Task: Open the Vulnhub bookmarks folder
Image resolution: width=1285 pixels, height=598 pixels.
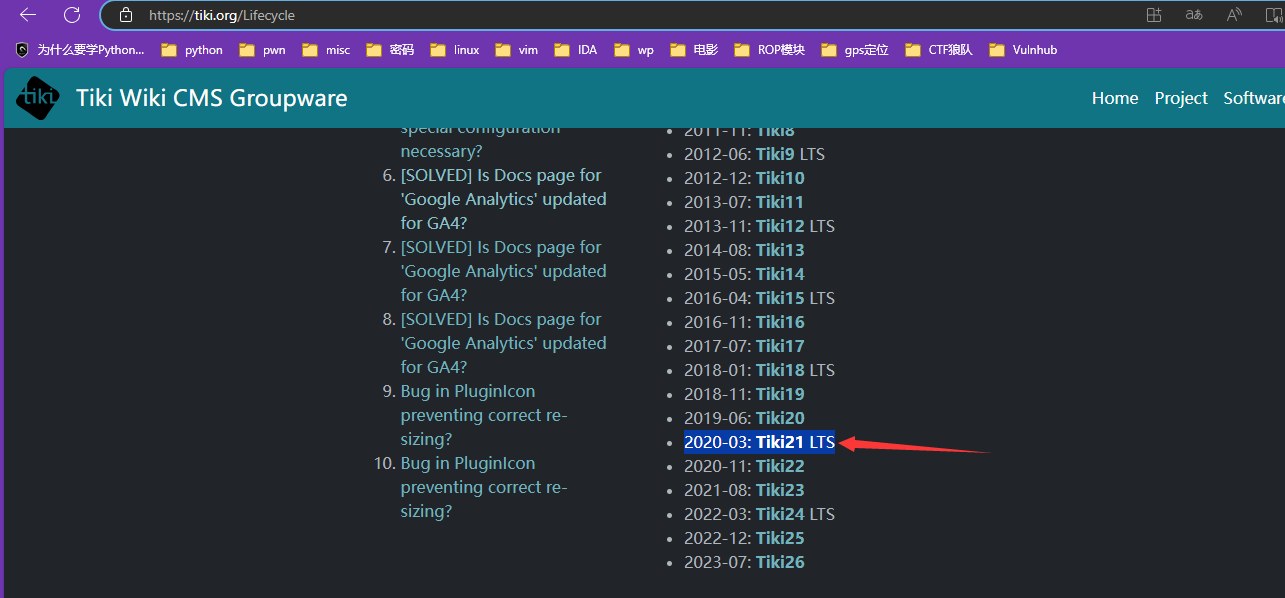Action: pos(1022,50)
